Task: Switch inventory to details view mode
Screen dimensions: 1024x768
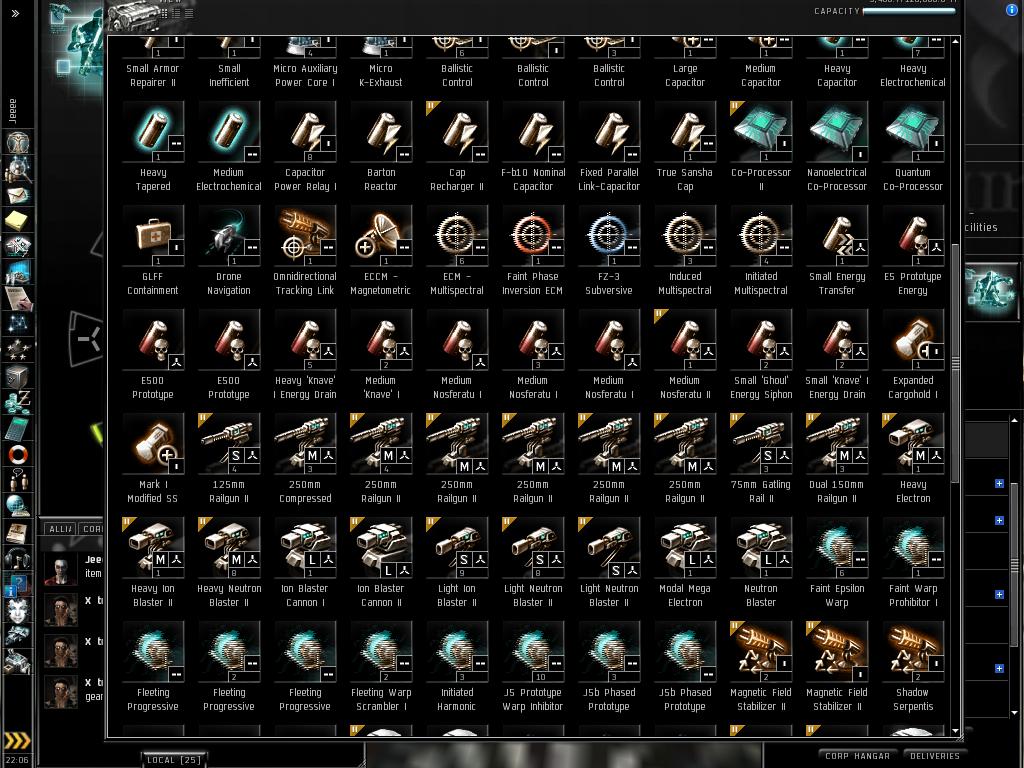Action: [178, 12]
